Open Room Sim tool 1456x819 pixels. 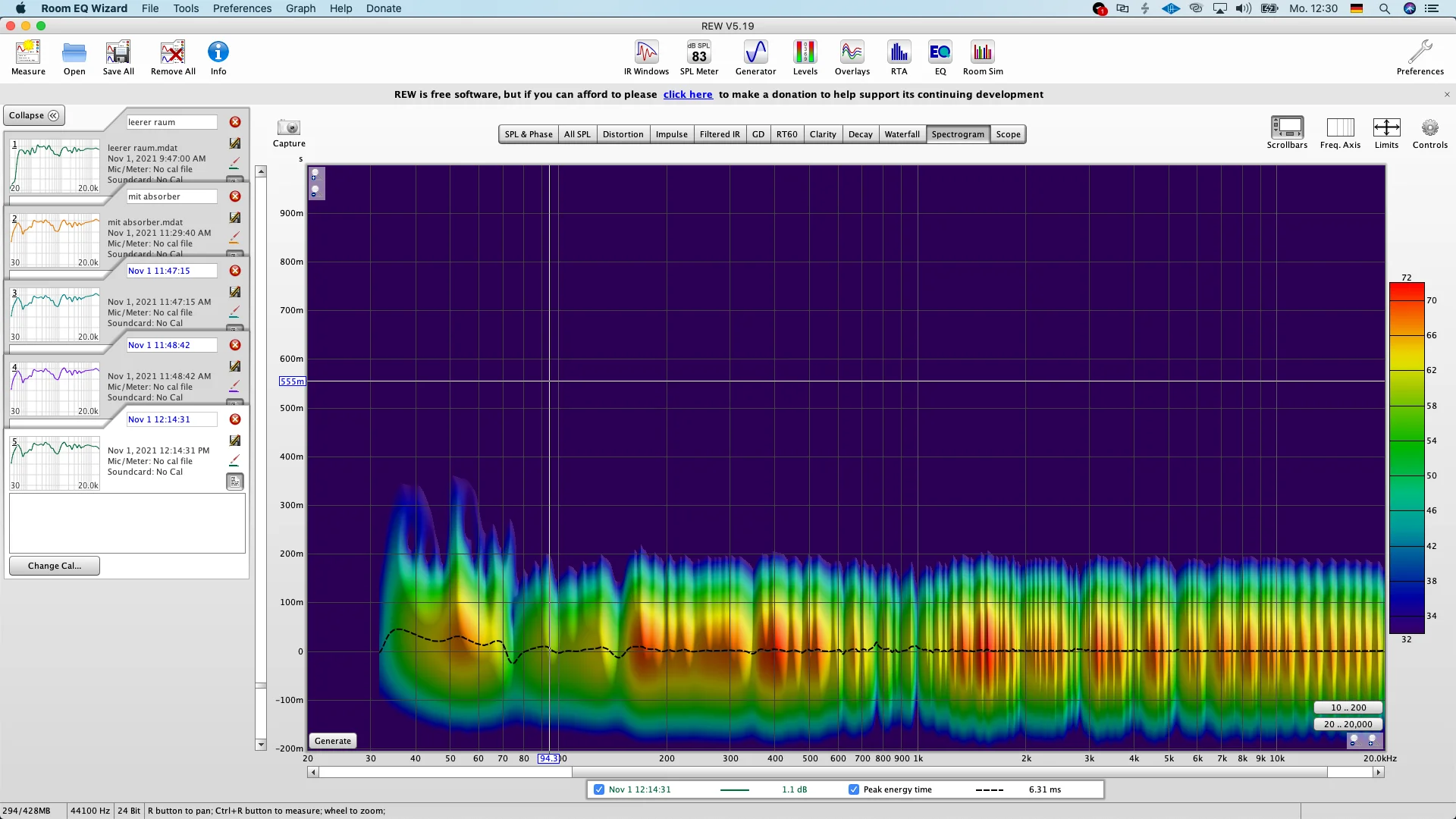tap(983, 58)
